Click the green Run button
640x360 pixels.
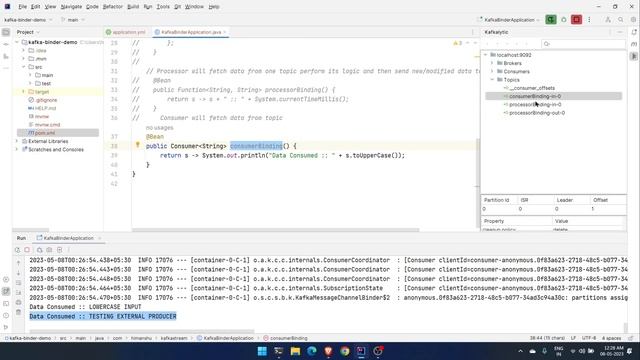coord(551,20)
